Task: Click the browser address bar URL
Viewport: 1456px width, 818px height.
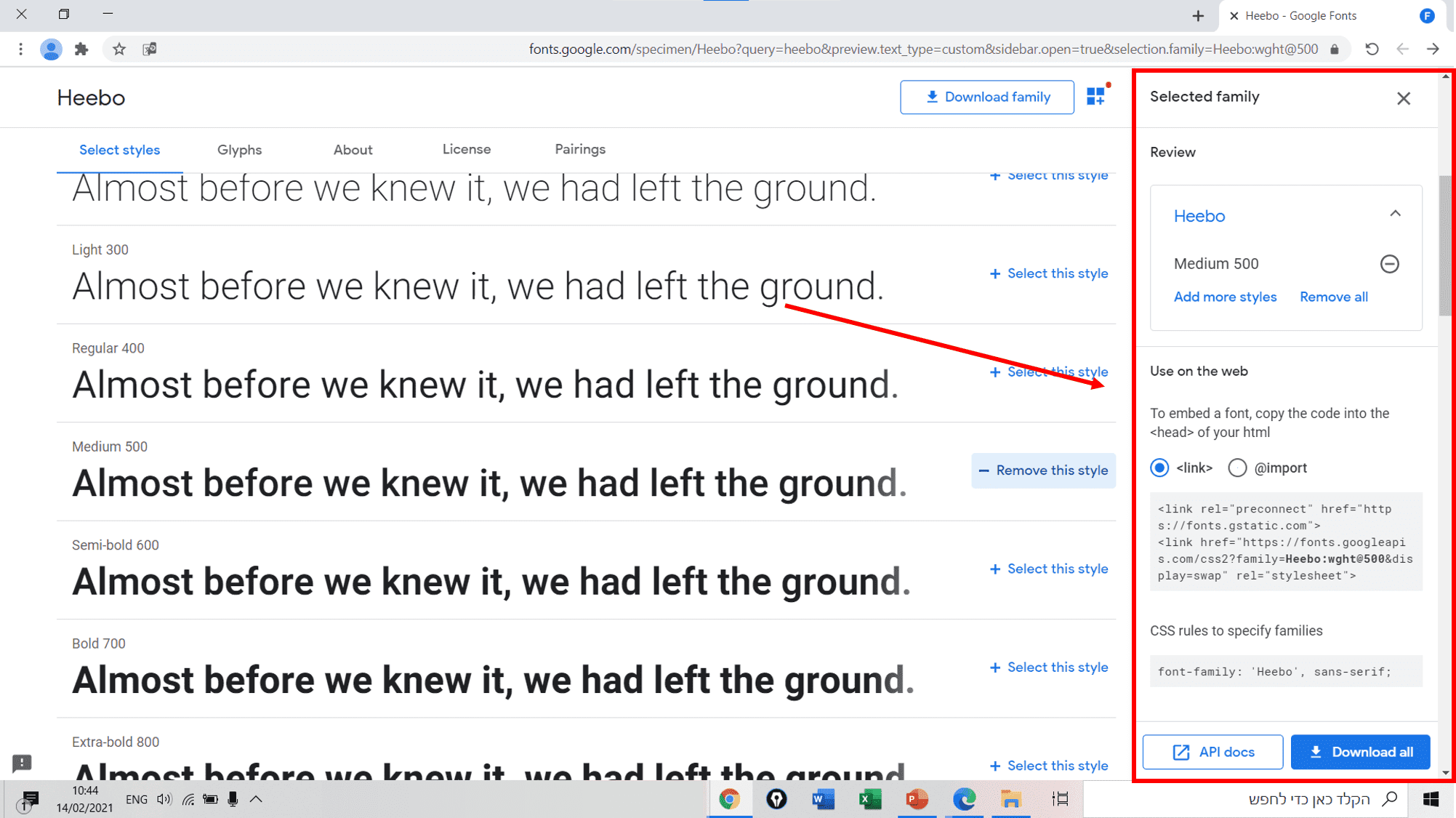Action: [923, 49]
